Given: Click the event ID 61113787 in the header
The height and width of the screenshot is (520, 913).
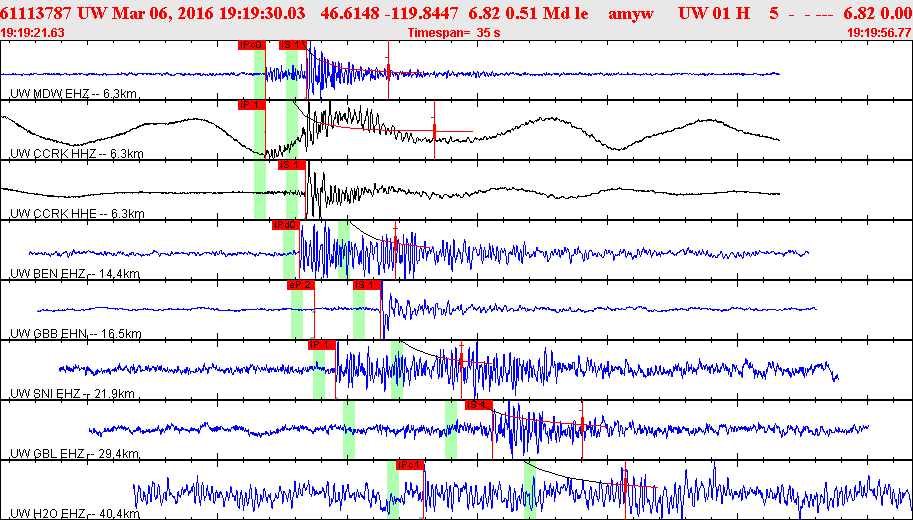Looking at the screenshot, I should [x=37, y=13].
